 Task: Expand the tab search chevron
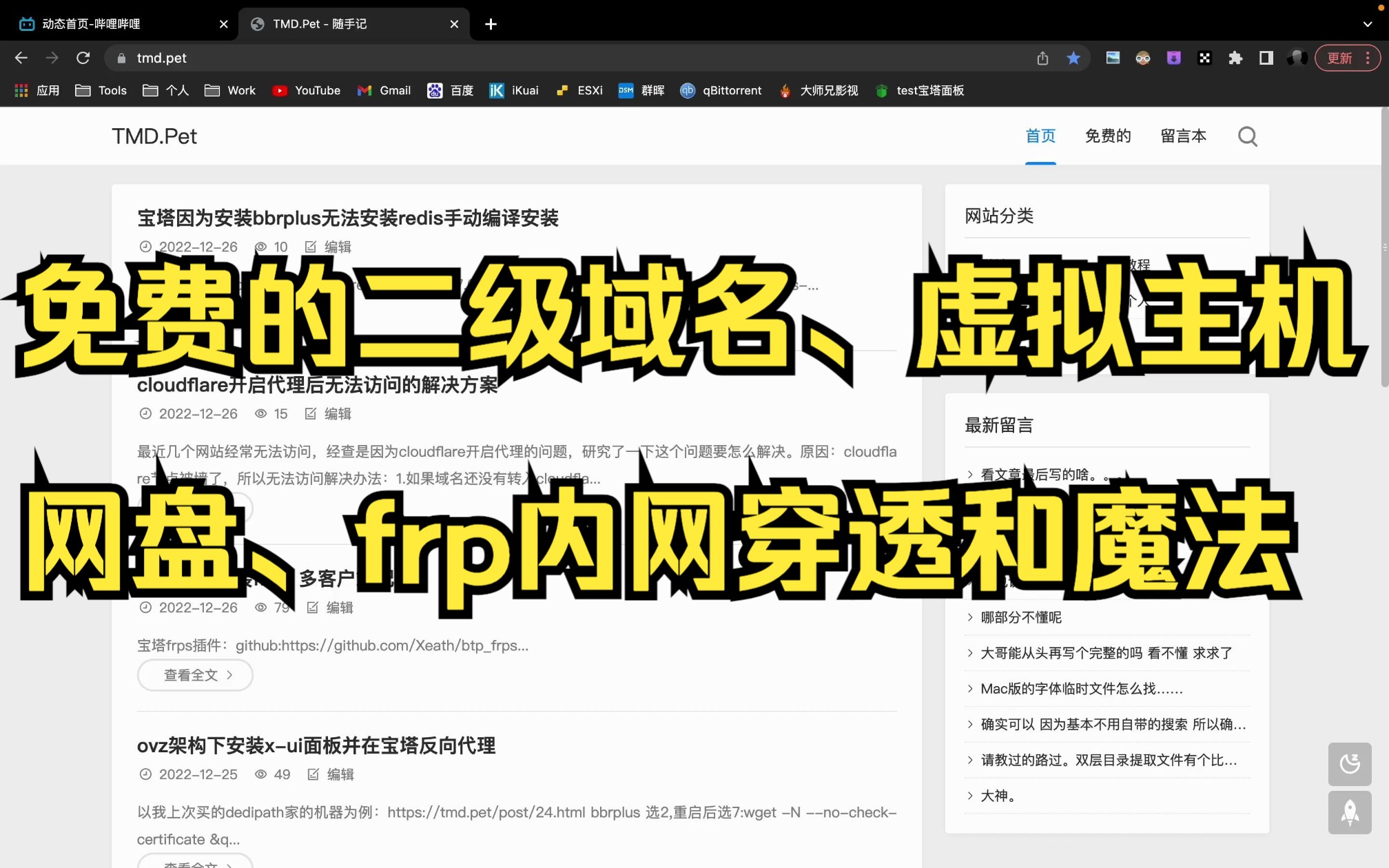[x=1368, y=24]
